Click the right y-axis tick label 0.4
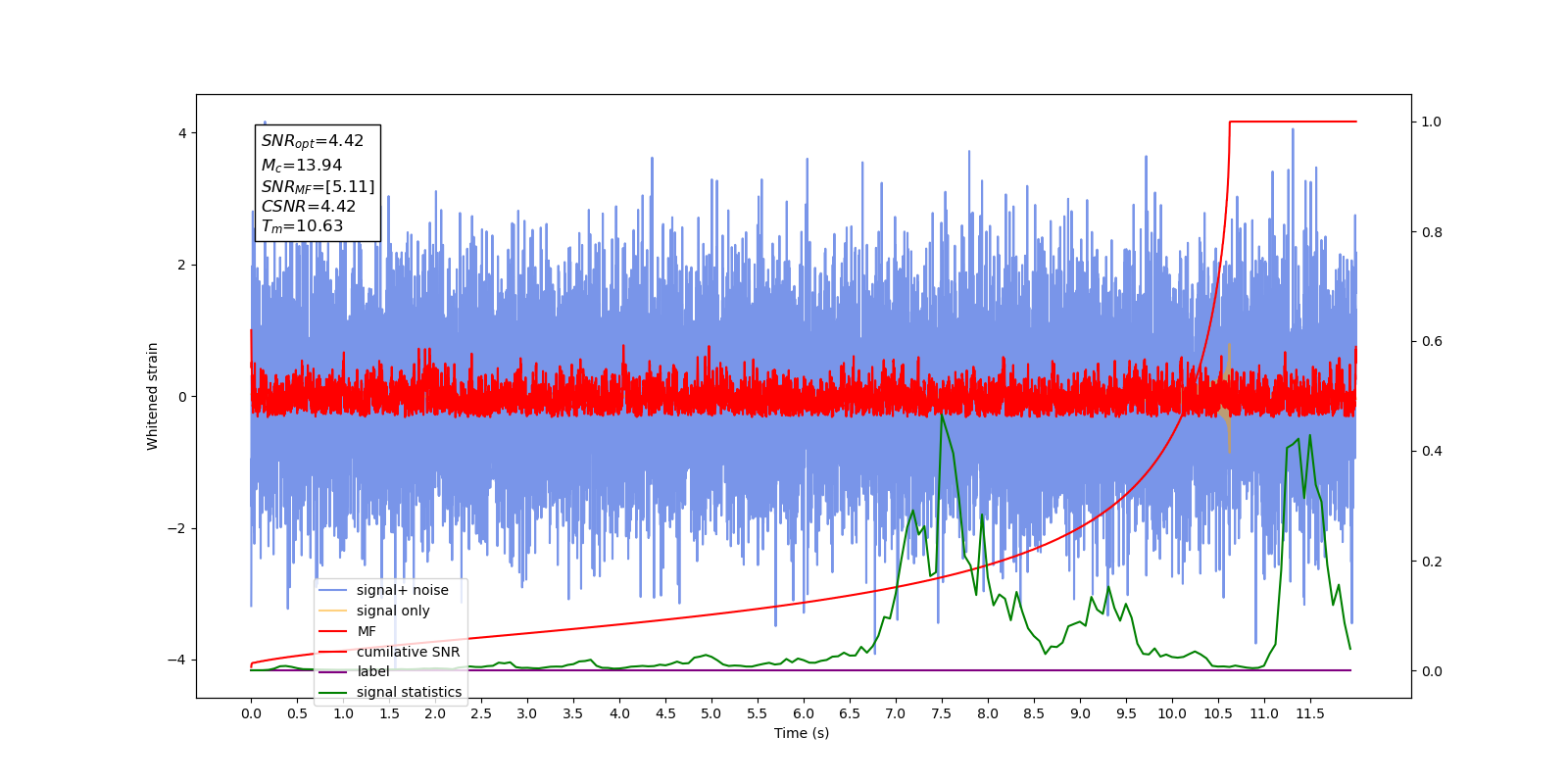1568x784 pixels. 1432,452
